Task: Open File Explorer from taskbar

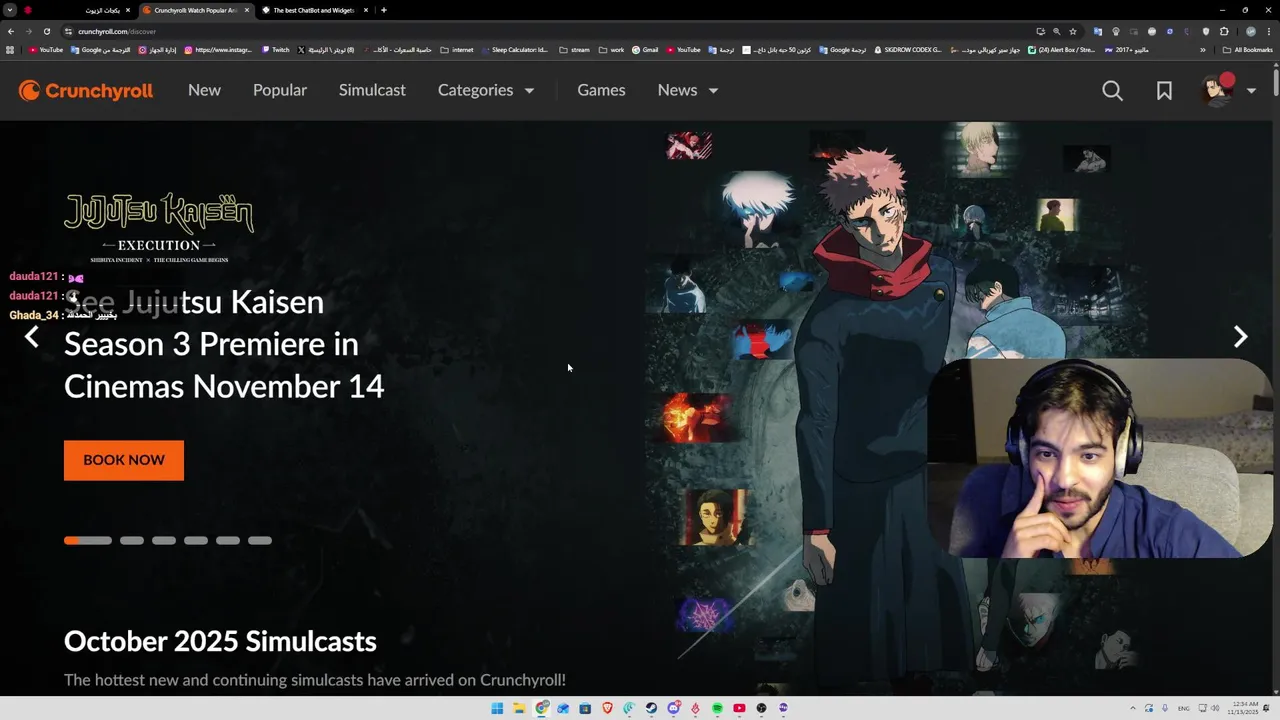Action: point(519,708)
